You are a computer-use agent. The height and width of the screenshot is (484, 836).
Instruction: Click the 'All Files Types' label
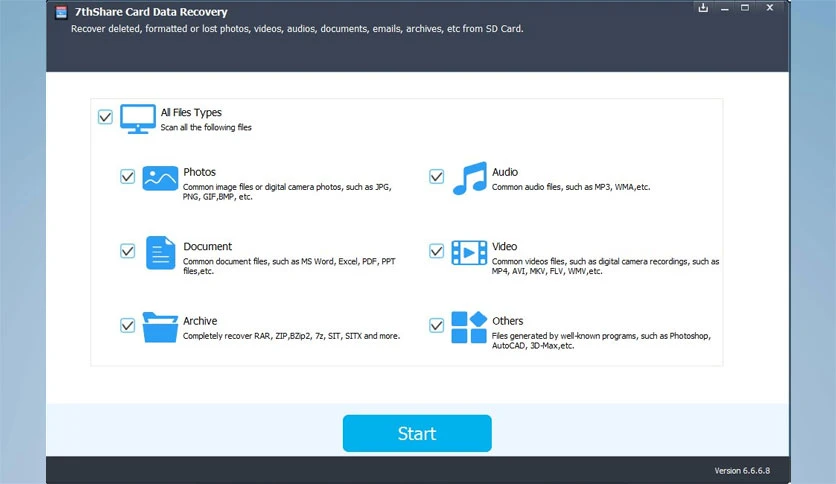tap(191, 112)
